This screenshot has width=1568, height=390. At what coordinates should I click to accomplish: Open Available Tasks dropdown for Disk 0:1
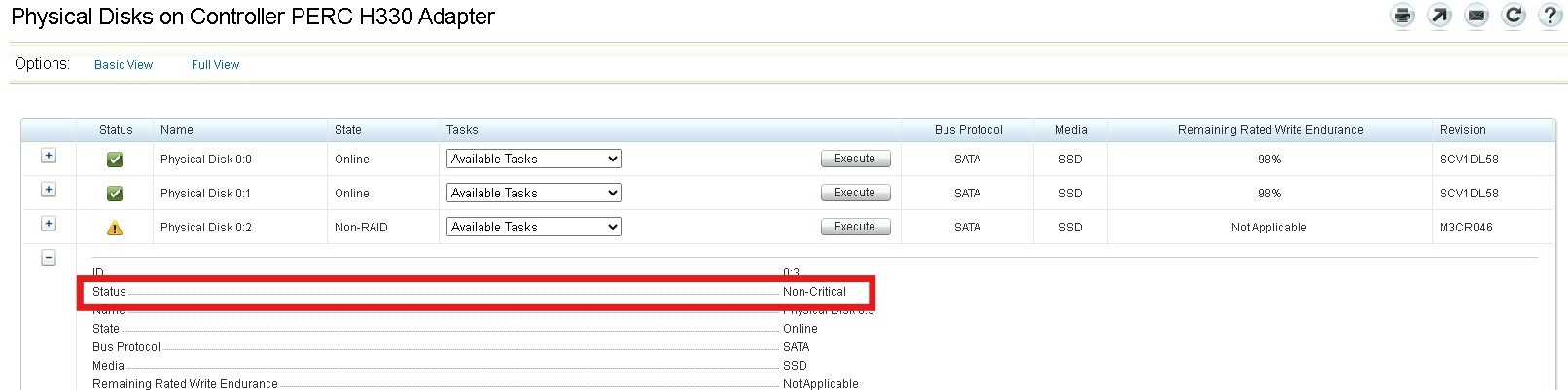[x=533, y=193]
